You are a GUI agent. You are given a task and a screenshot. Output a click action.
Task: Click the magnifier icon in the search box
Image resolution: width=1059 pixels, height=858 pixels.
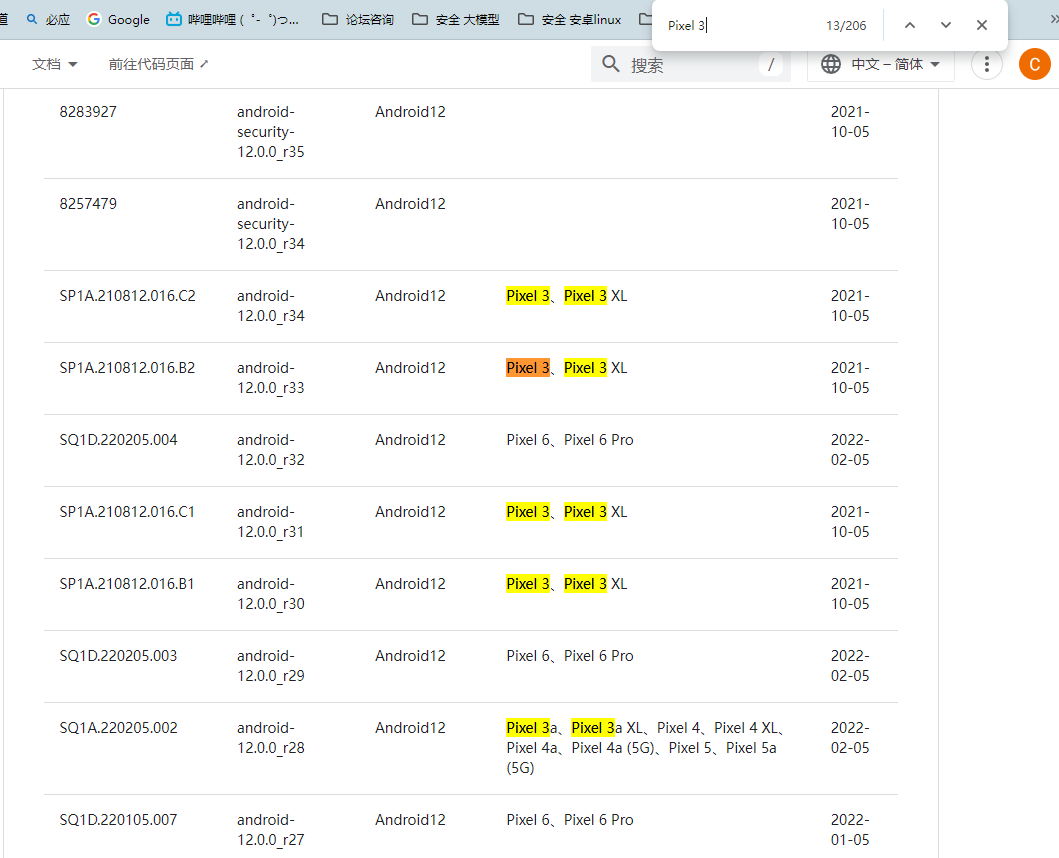click(611, 64)
